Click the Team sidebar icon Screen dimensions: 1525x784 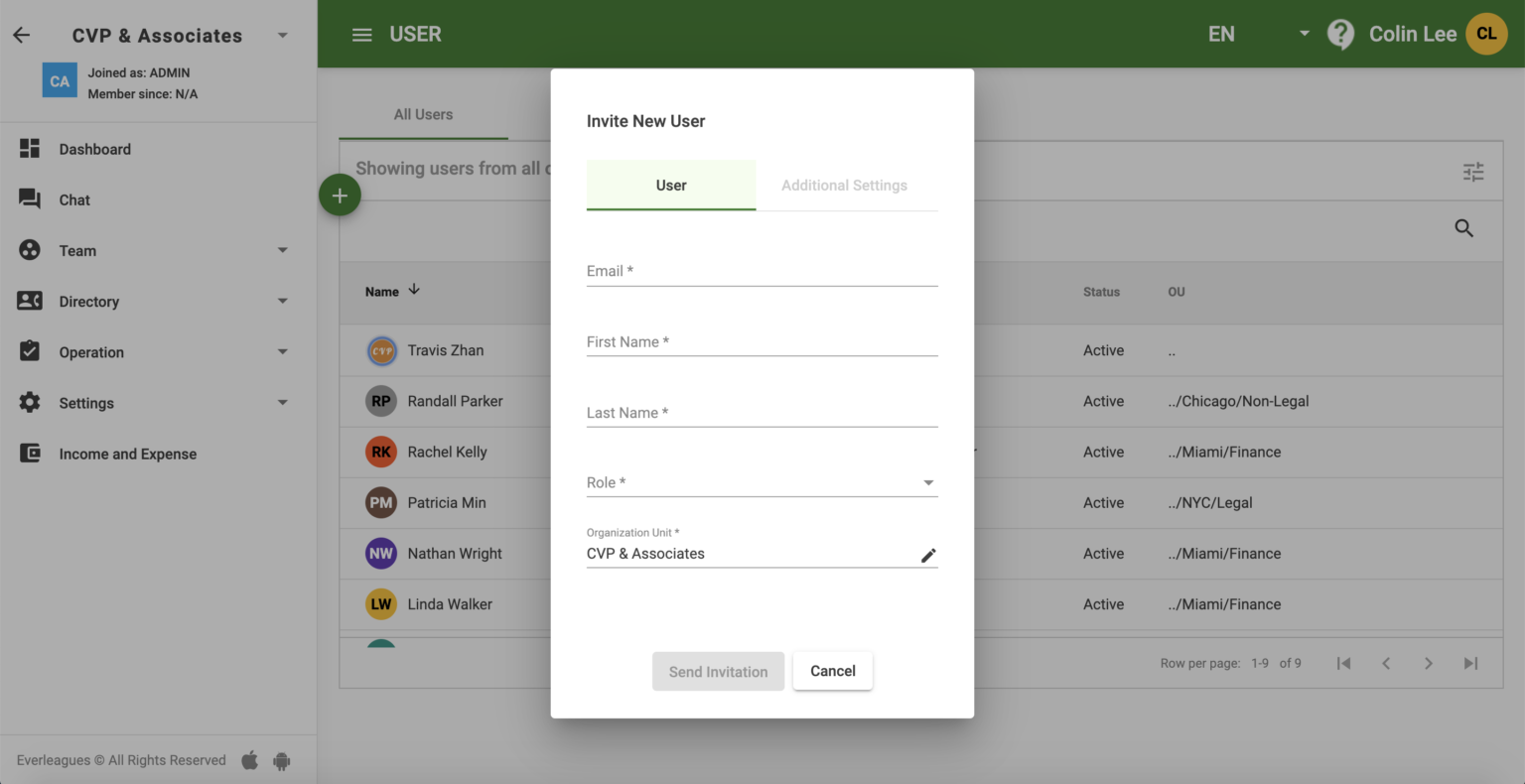point(30,250)
